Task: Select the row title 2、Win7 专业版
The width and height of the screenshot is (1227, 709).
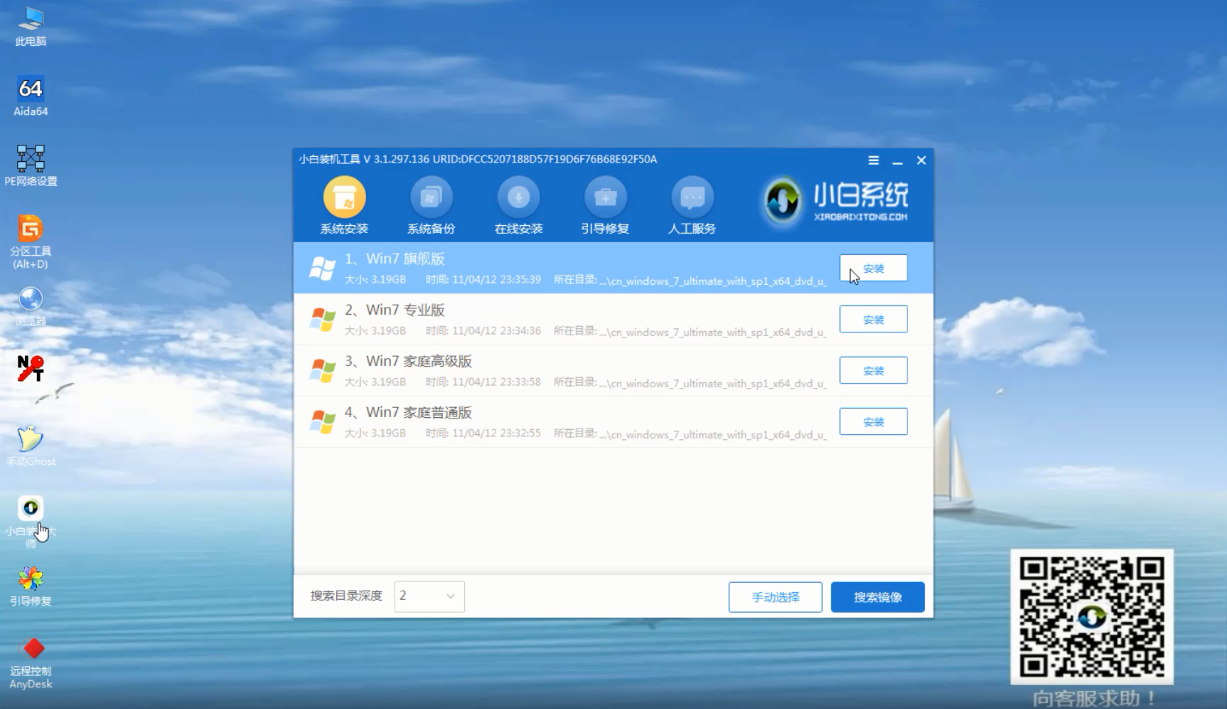Action: point(395,310)
